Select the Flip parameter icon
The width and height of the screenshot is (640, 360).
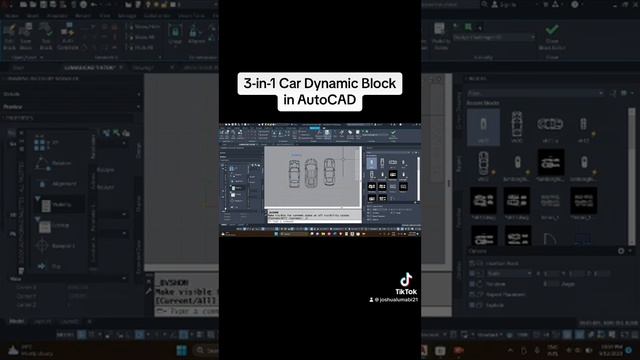pos(41,266)
